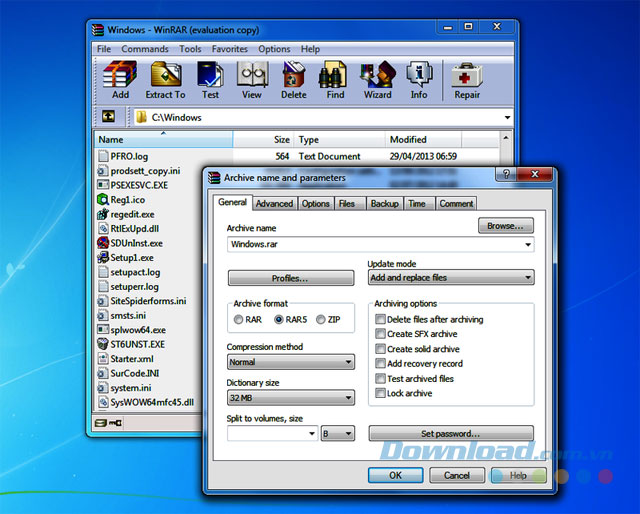Click the Repair toolbar icon

coord(467,80)
